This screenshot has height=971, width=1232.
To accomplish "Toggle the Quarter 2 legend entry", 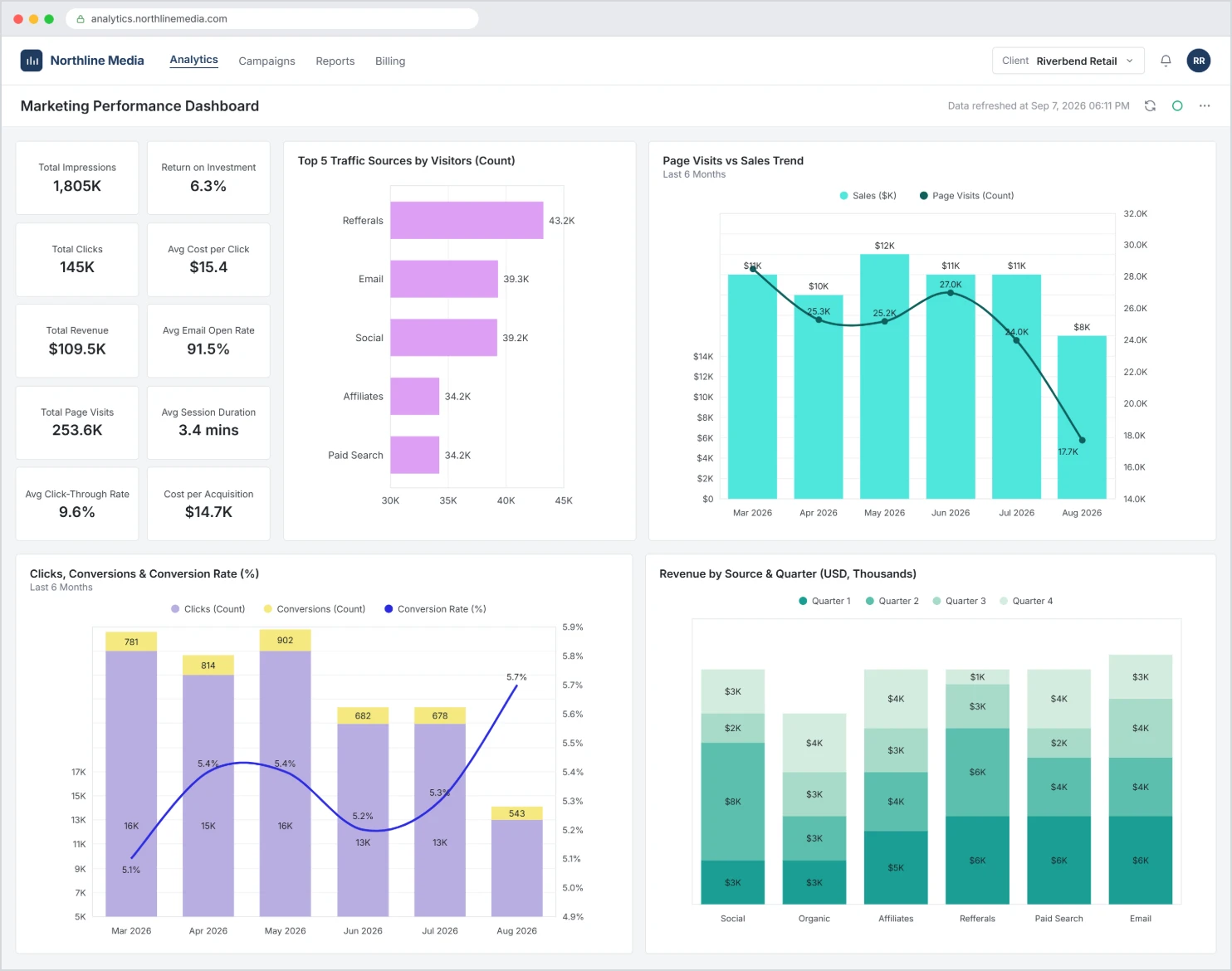I will point(892,601).
